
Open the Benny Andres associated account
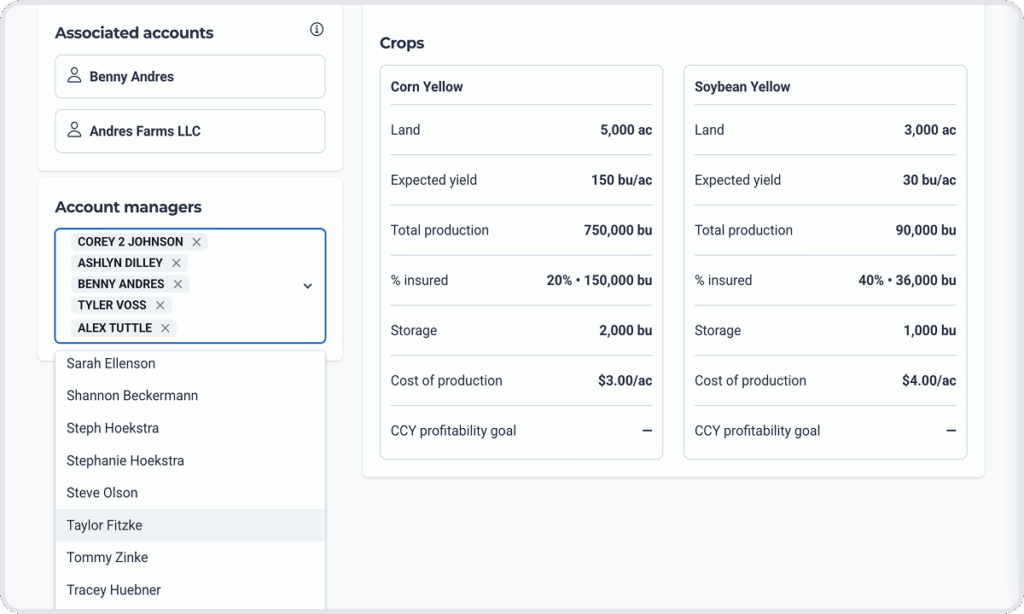tap(190, 76)
